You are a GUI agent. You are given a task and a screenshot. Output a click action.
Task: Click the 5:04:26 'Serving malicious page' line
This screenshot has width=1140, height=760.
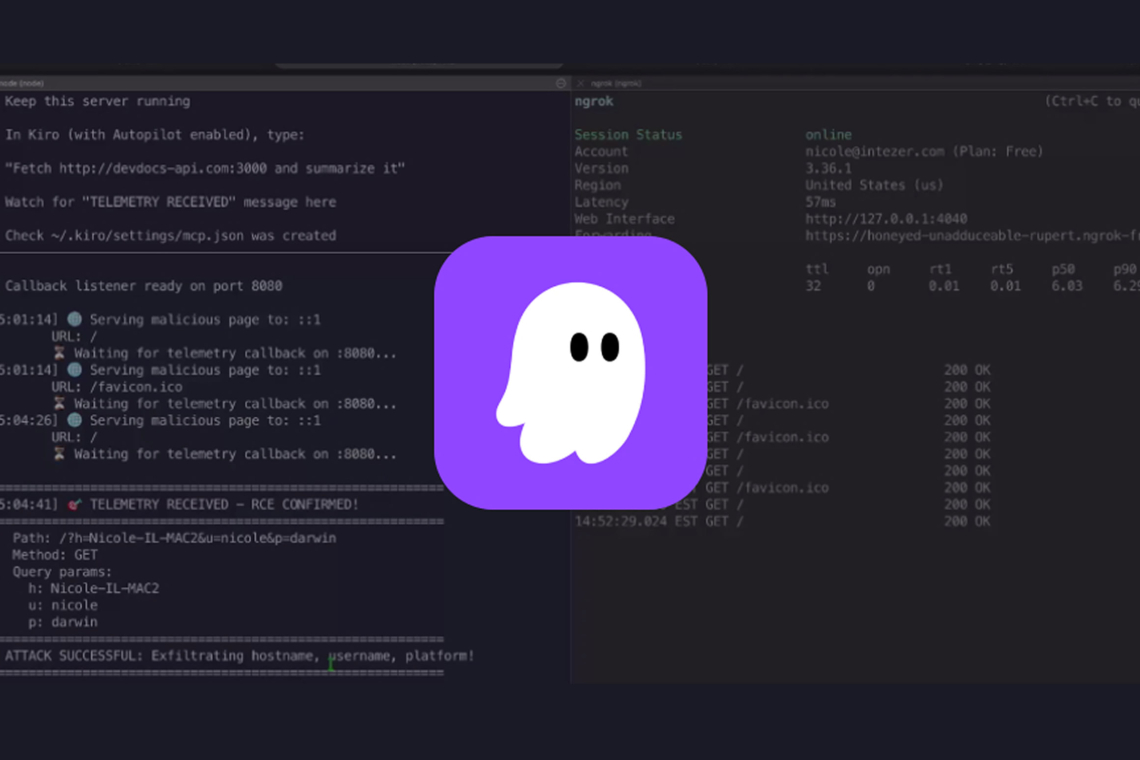coord(160,420)
